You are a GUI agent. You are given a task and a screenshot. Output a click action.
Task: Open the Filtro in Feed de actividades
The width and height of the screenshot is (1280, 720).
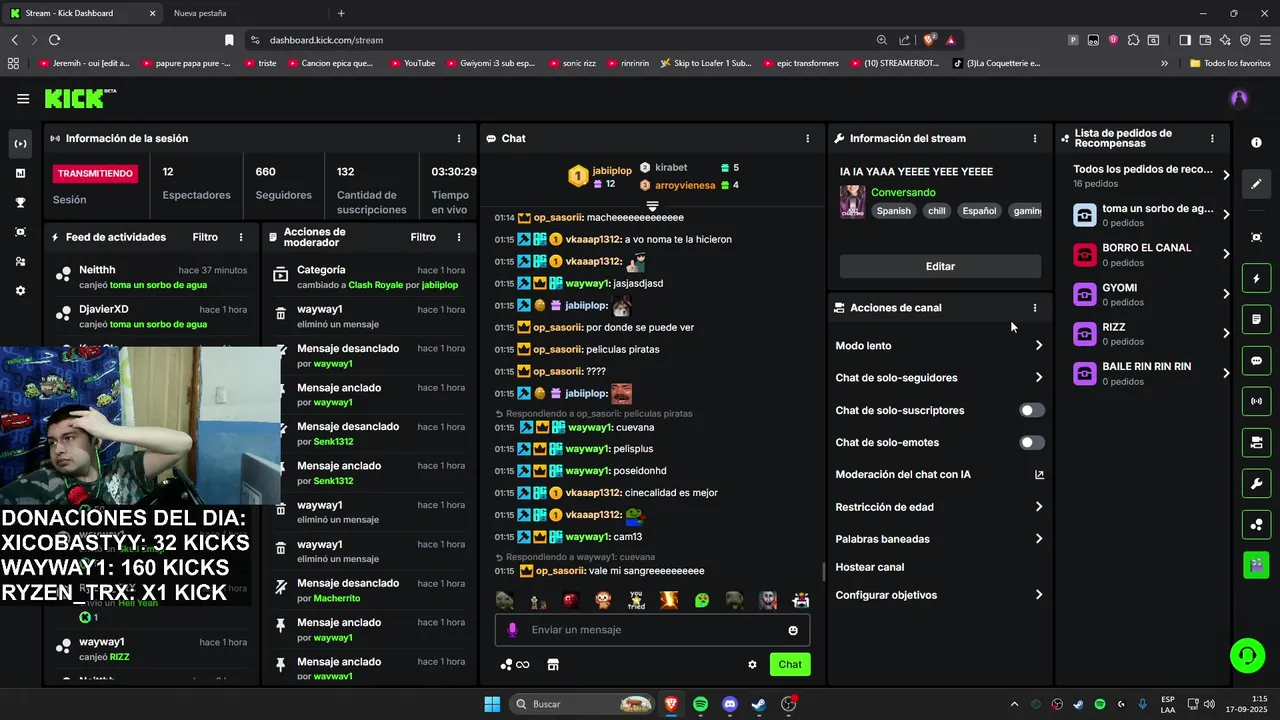[x=205, y=237]
